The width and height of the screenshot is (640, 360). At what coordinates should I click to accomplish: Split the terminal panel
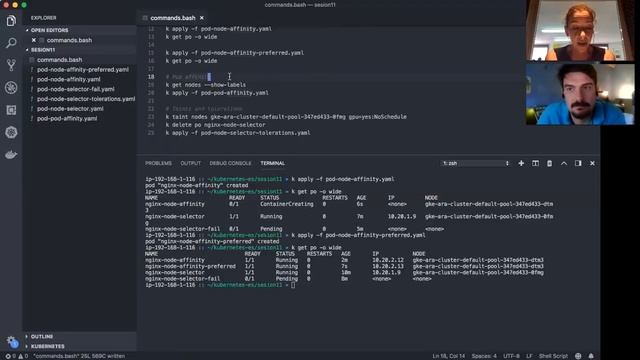pos(535,163)
